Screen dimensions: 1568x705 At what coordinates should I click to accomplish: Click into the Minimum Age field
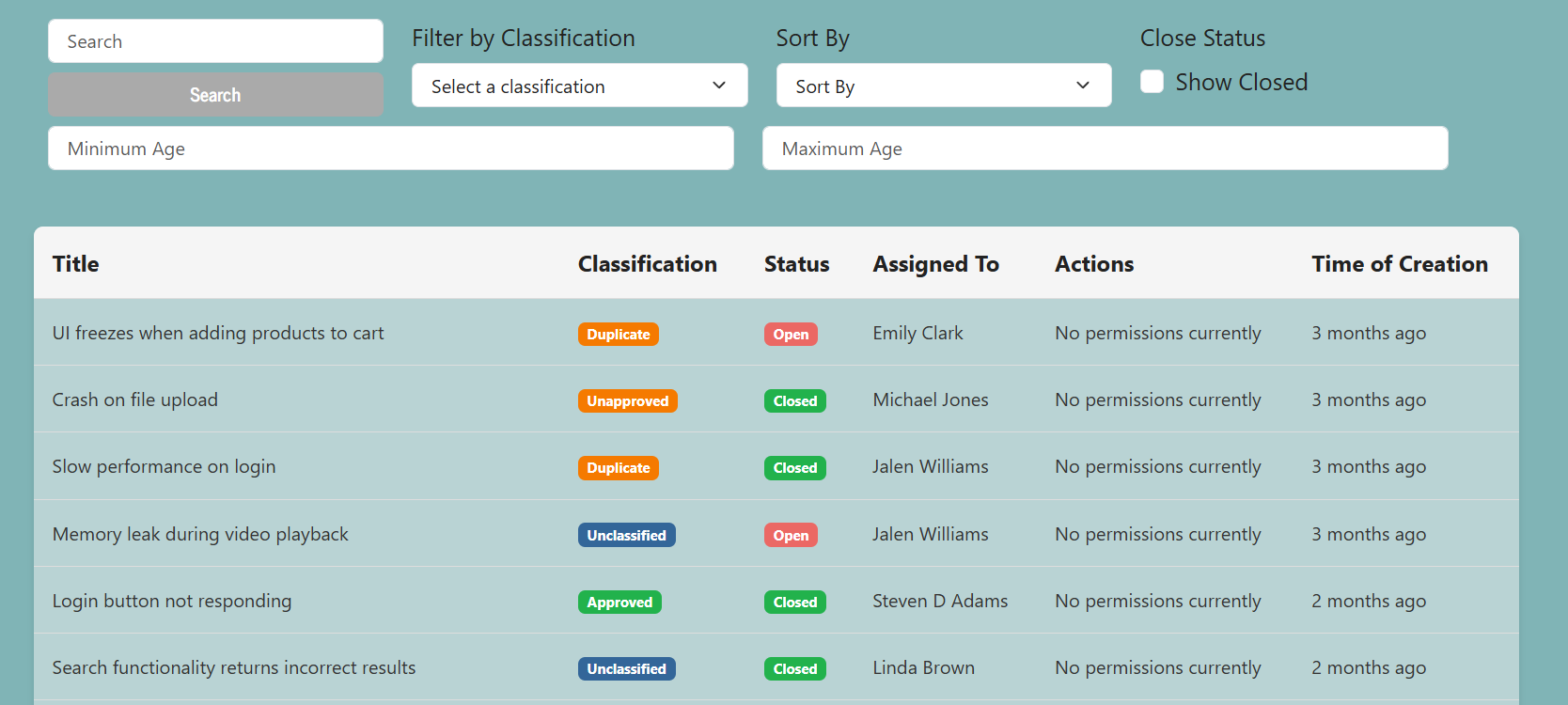[390, 149]
